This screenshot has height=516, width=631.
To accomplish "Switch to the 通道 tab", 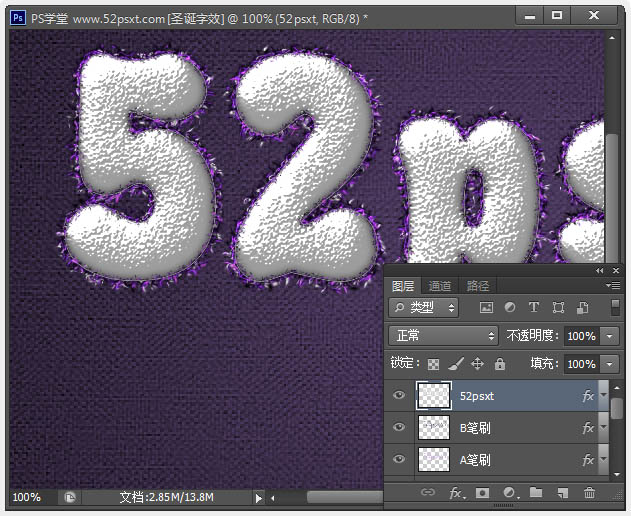I will point(440,285).
